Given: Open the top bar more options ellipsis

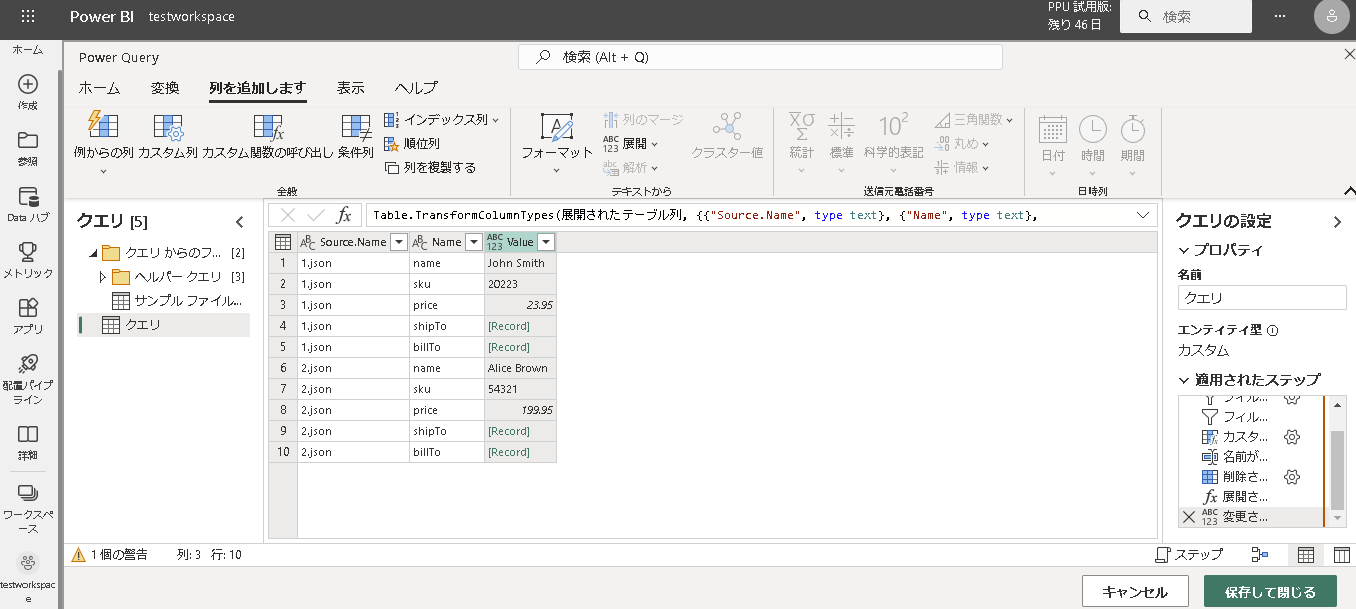Looking at the screenshot, I should 1280,17.
